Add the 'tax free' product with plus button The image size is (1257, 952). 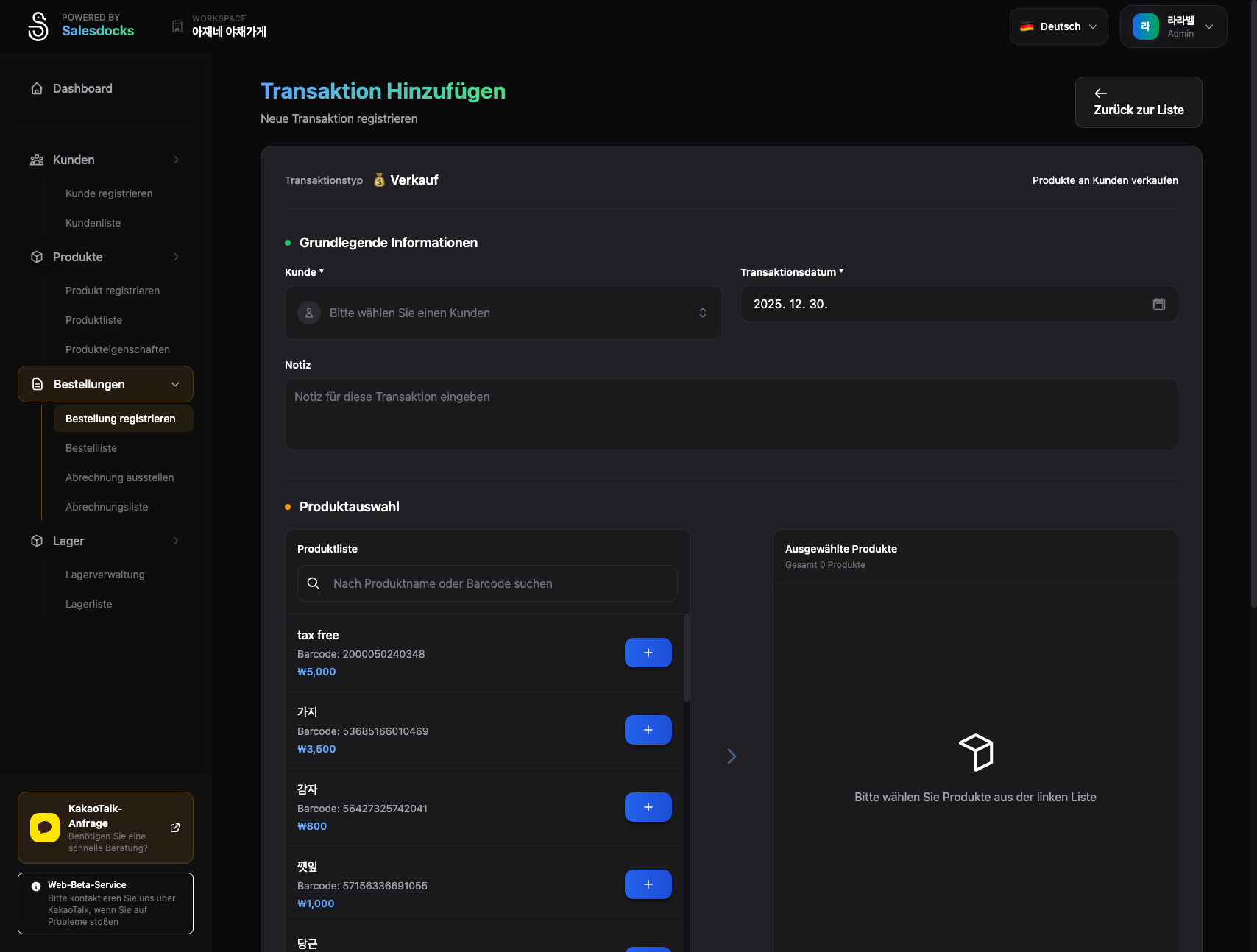pos(648,653)
